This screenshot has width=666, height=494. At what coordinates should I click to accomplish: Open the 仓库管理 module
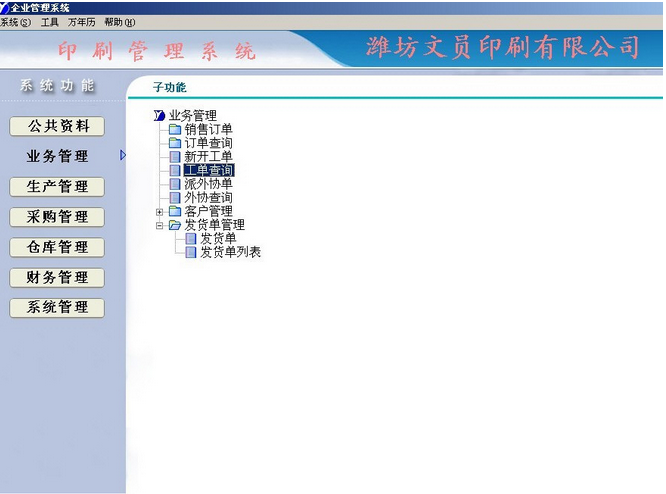pyautogui.click(x=57, y=247)
